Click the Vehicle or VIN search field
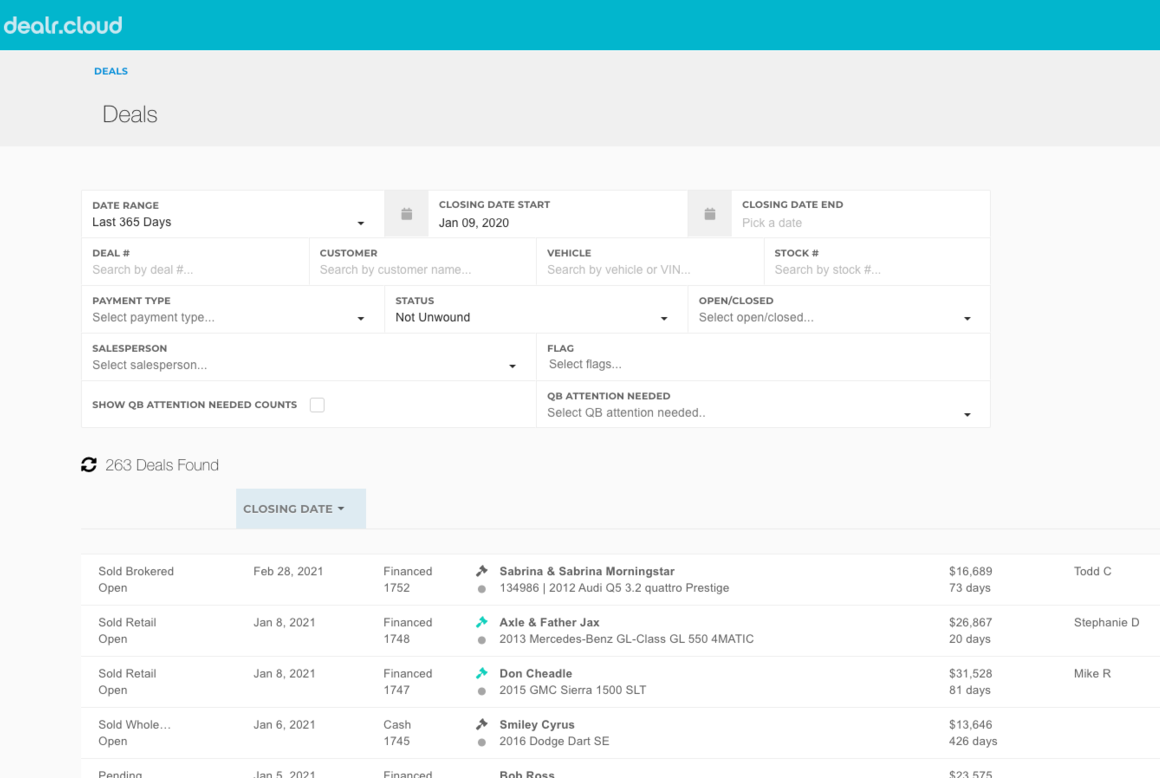1160x778 pixels. click(650, 262)
